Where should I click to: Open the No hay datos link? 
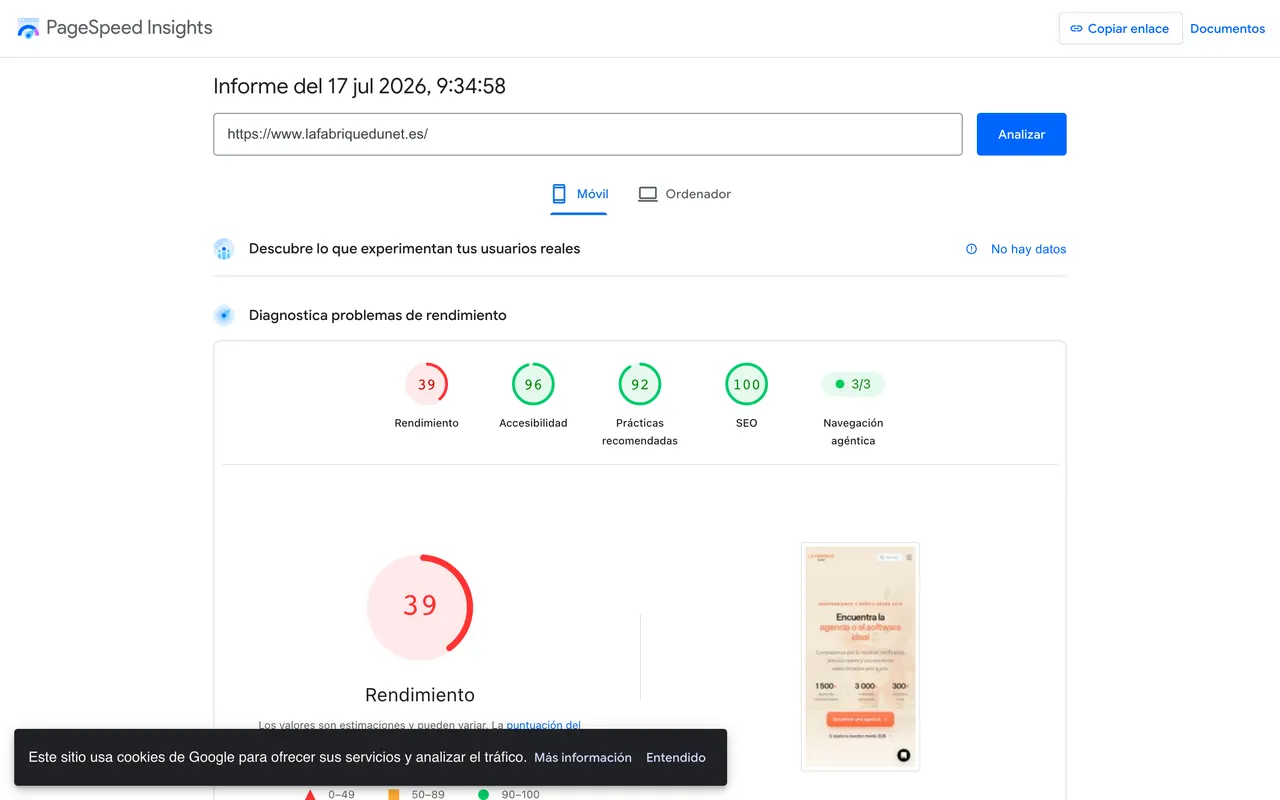click(1029, 249)
